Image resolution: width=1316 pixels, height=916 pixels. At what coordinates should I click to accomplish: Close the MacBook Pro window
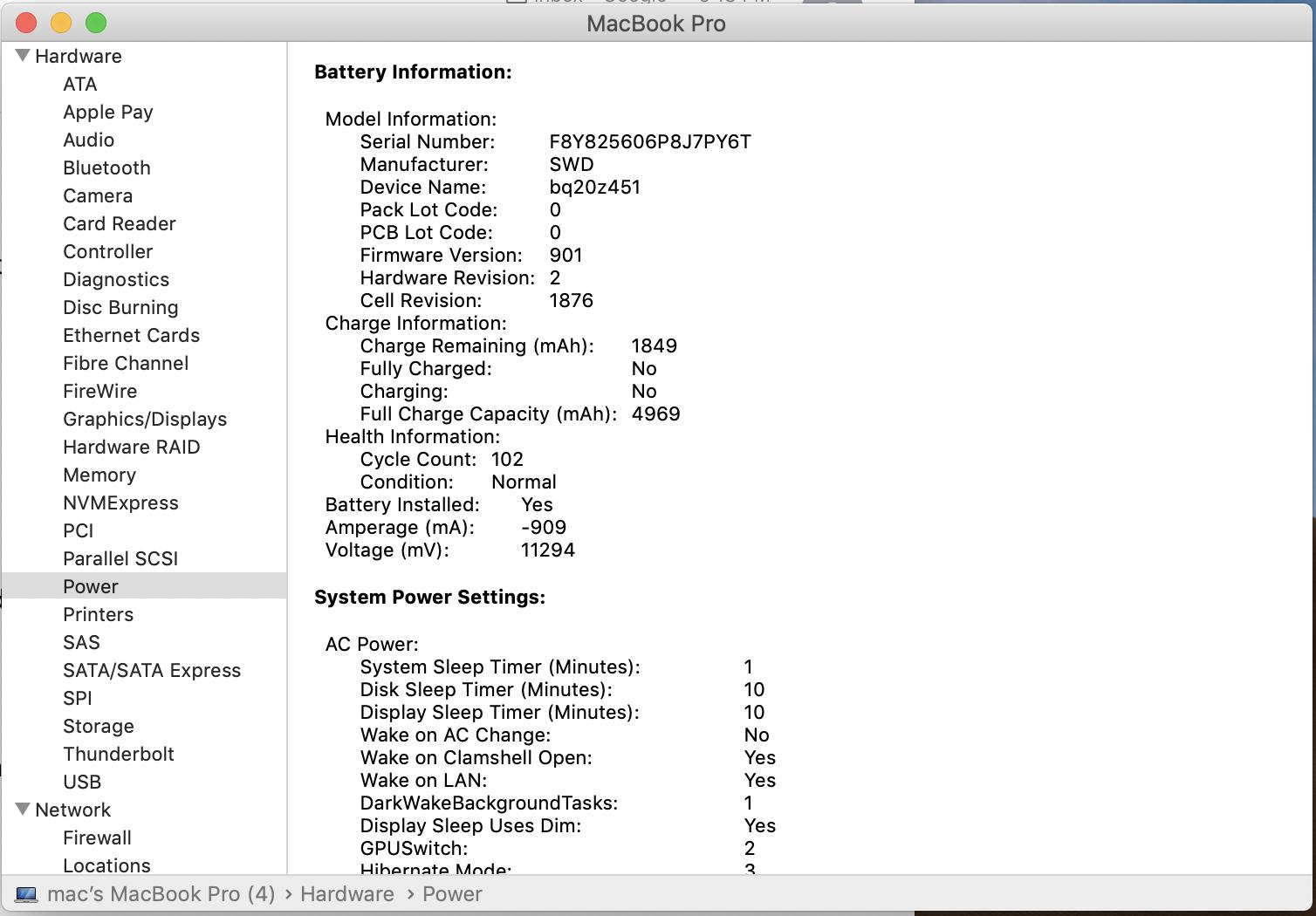pyautogui.click(x=26, y=23)
